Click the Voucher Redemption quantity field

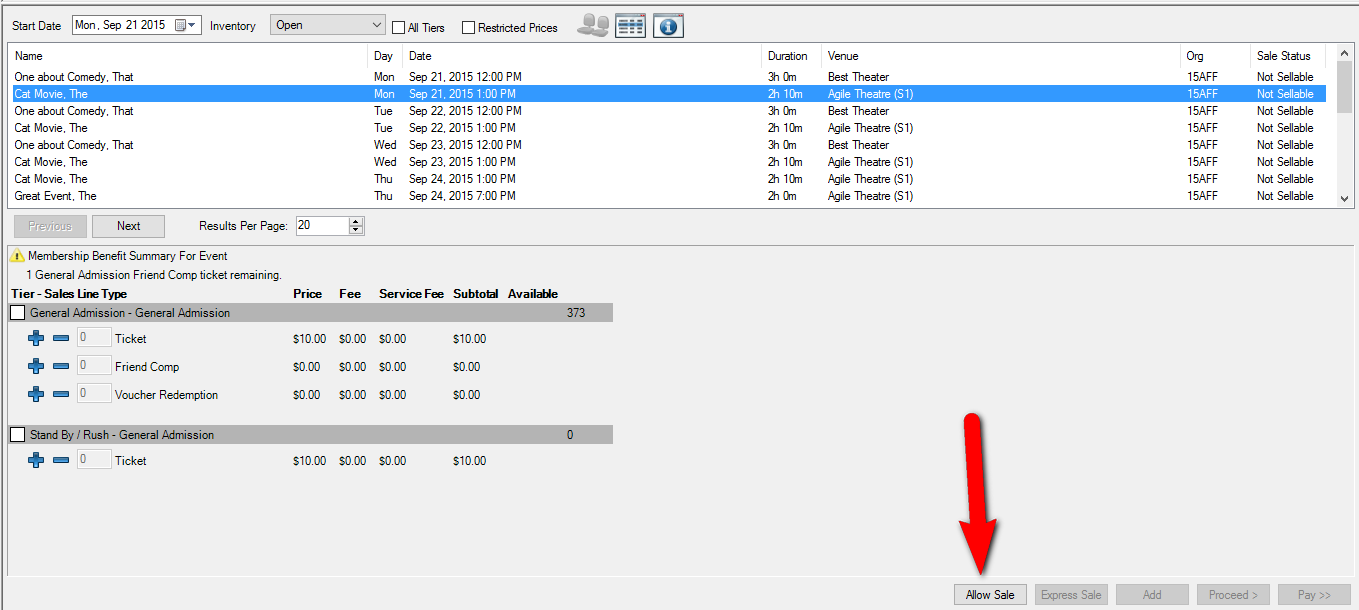pyautogui.click(x=94, y=394)
